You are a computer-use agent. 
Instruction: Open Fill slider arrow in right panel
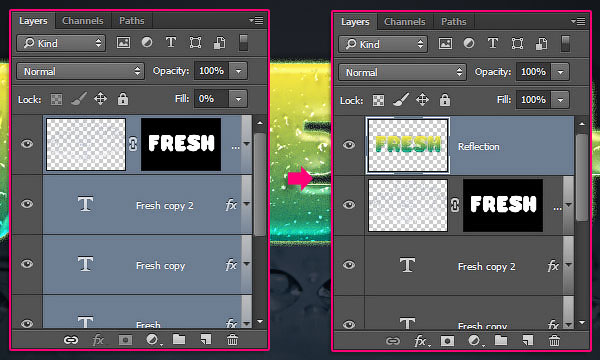560,100
